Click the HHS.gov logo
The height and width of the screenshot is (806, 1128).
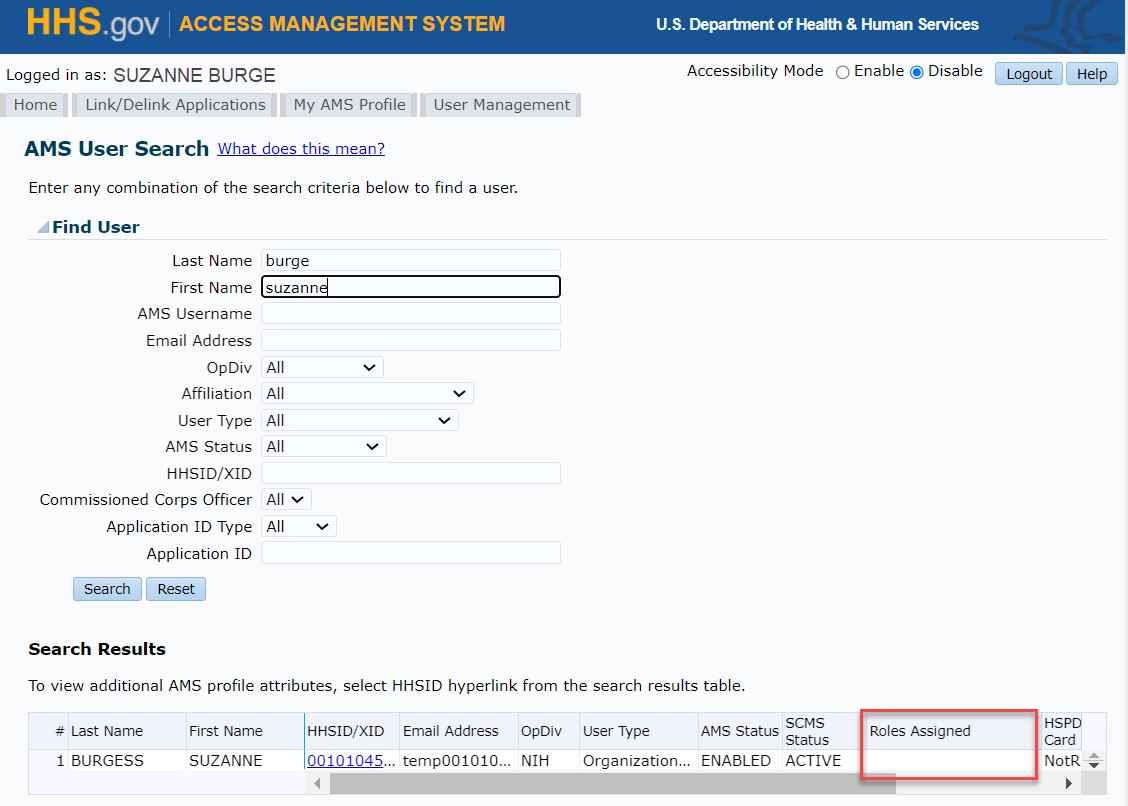tap(92, 24)
